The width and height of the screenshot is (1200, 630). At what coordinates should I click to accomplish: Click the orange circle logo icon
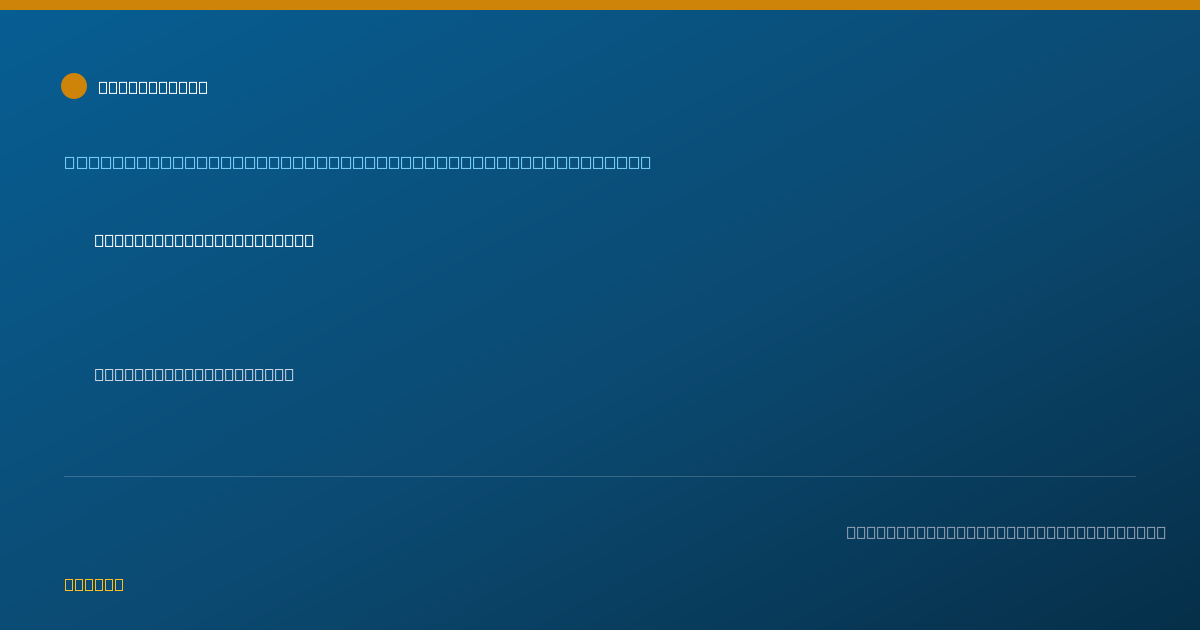coord(74,86)
